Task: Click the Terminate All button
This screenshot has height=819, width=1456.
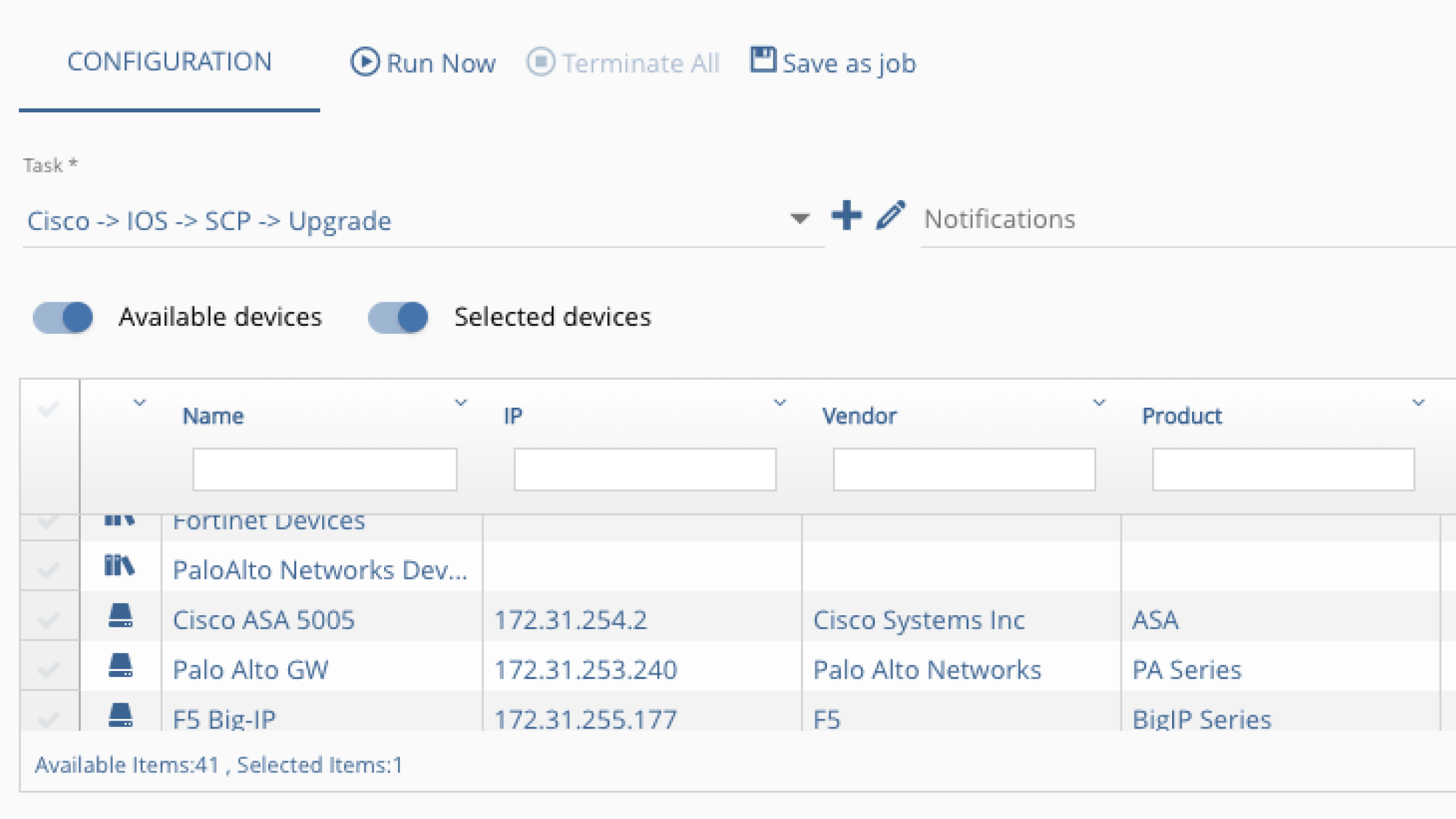Action: point(623,63)
